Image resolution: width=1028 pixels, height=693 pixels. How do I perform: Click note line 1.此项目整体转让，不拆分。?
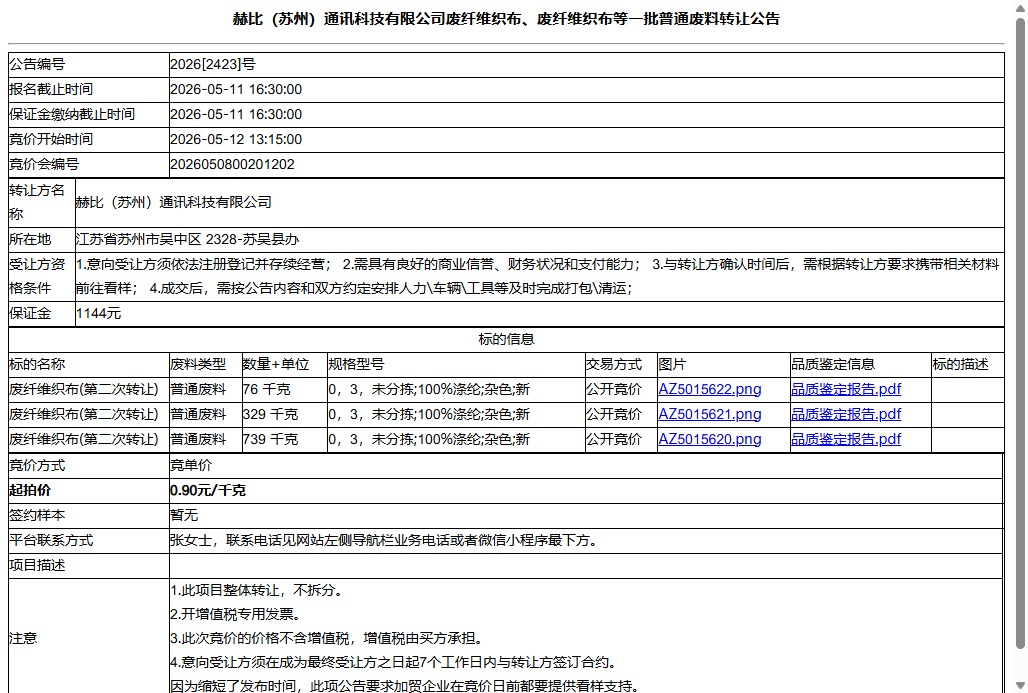pyautogui.click(x=257, y=590)
